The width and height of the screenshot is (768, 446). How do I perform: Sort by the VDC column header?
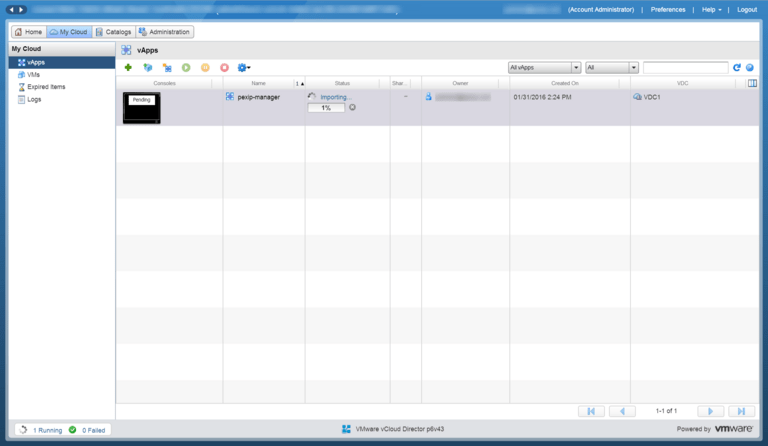682,83
